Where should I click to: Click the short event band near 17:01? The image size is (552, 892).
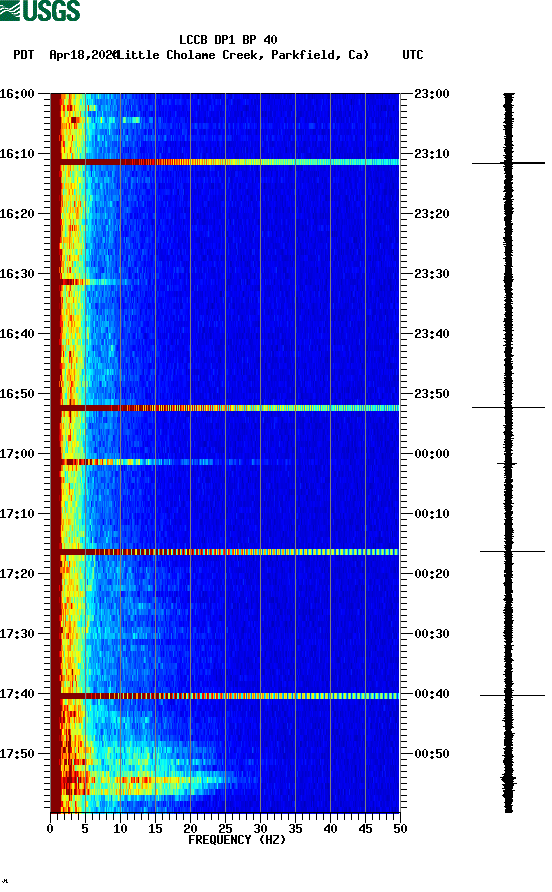pyautogui.click(x=171, y=462)
